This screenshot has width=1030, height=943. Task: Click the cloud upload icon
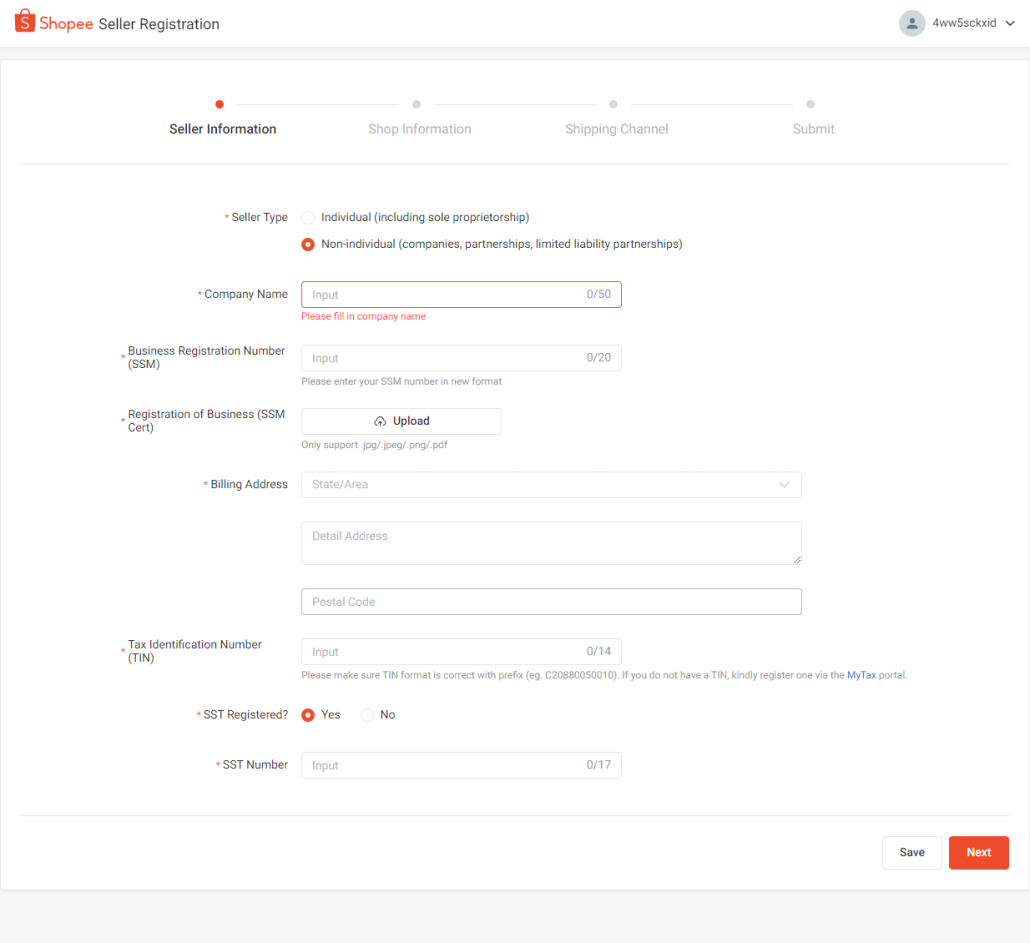[380, 422]
